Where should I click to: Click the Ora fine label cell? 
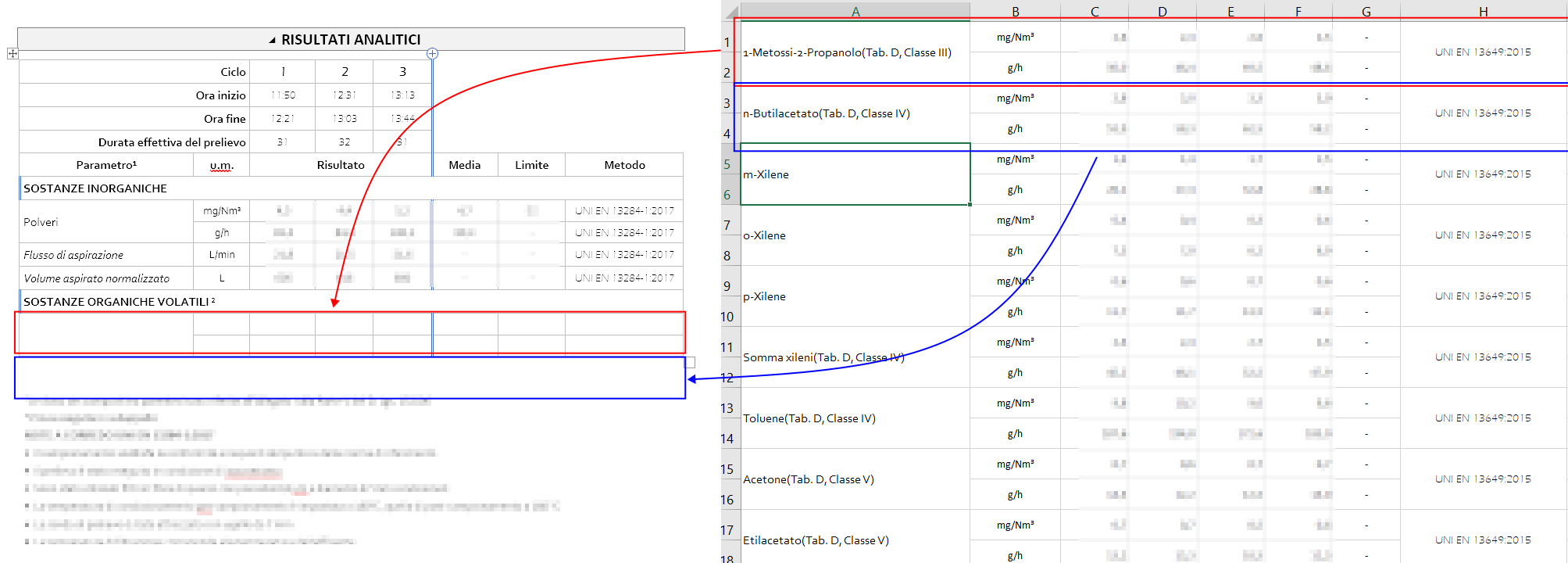pyautogui.click(x=134, y=118)
